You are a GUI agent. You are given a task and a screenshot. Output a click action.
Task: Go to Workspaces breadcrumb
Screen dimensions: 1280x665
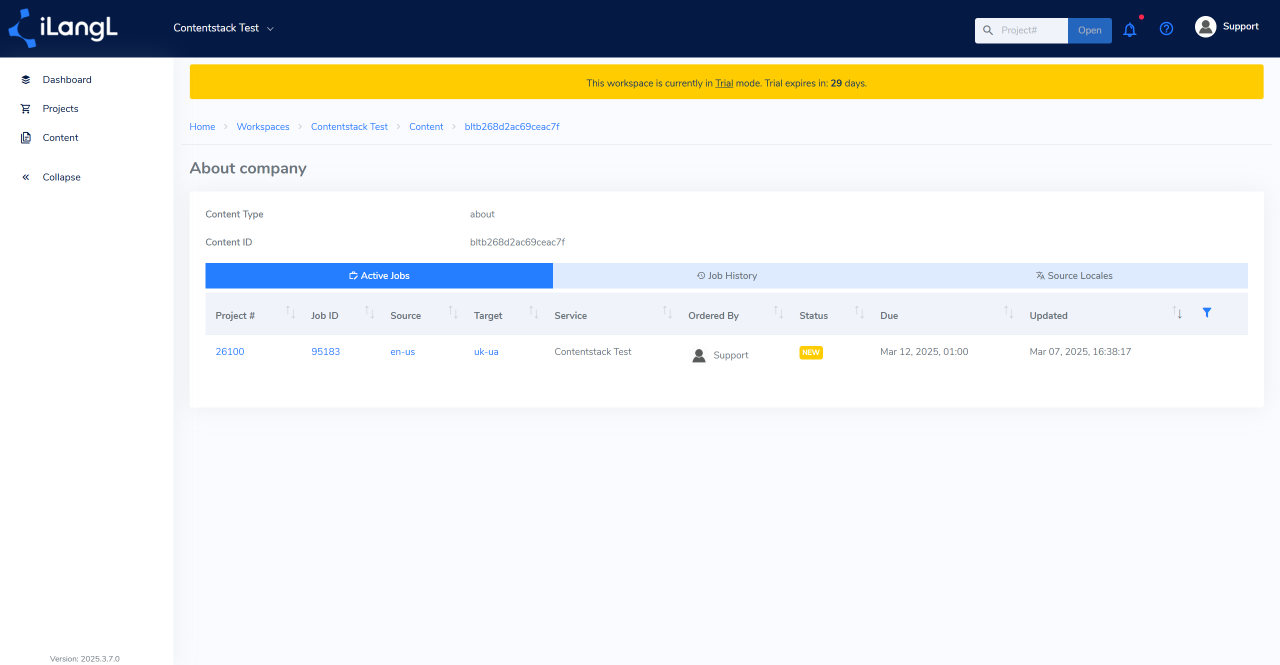pos(263,127)
